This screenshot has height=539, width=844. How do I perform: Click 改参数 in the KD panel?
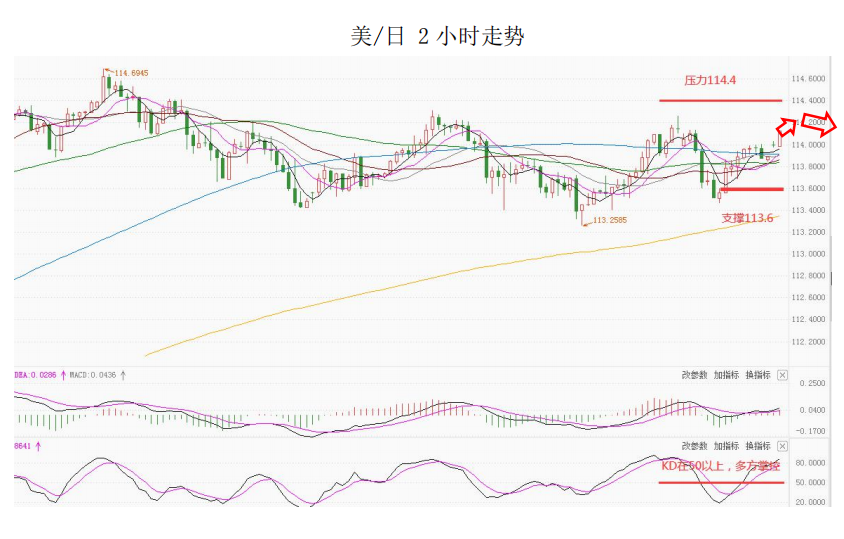[x=695, y=446]
